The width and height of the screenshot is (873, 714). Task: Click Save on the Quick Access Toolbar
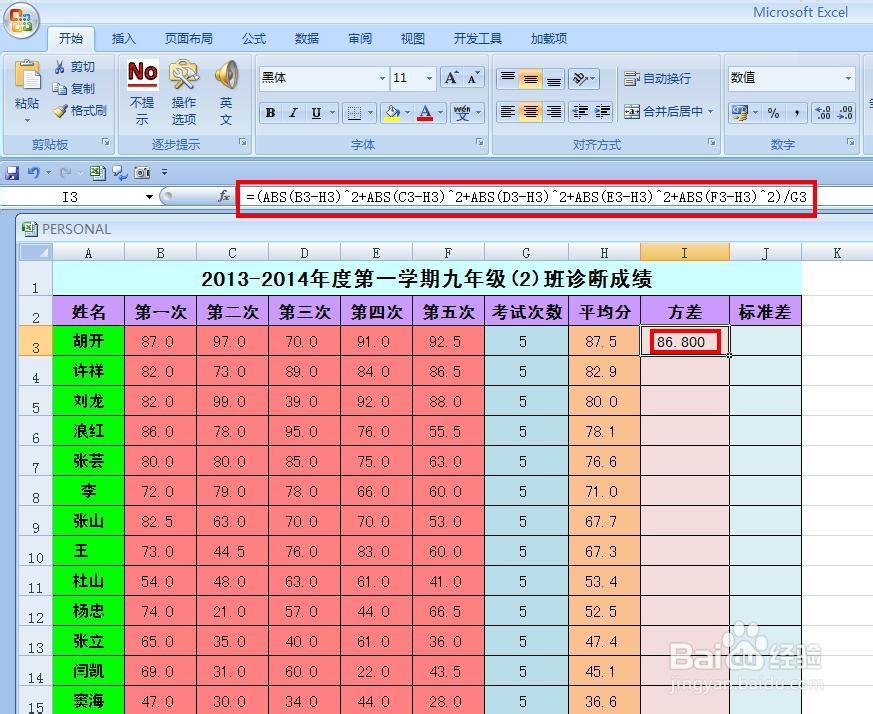[11, 172]
